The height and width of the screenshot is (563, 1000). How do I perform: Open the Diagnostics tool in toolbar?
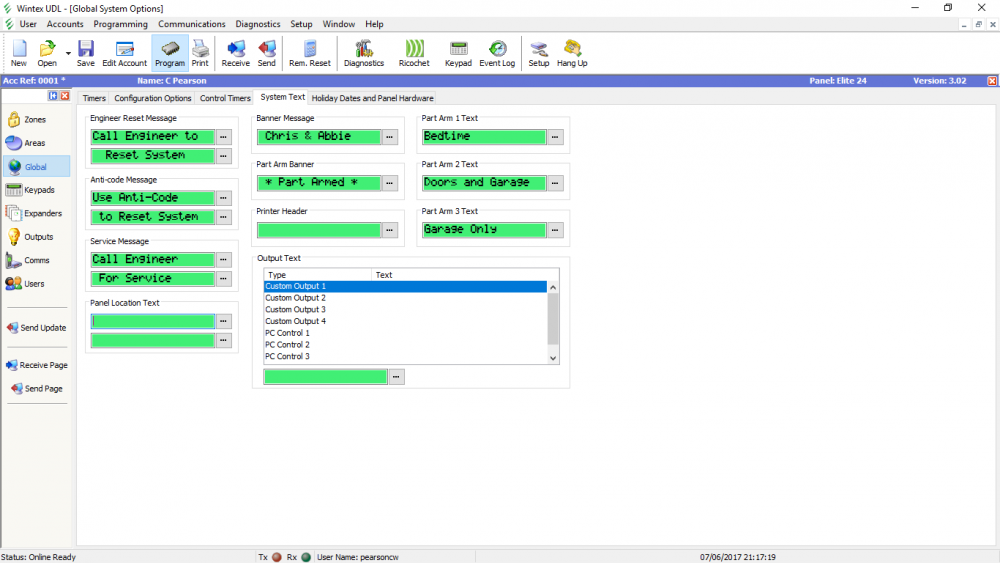coord(363,53)
